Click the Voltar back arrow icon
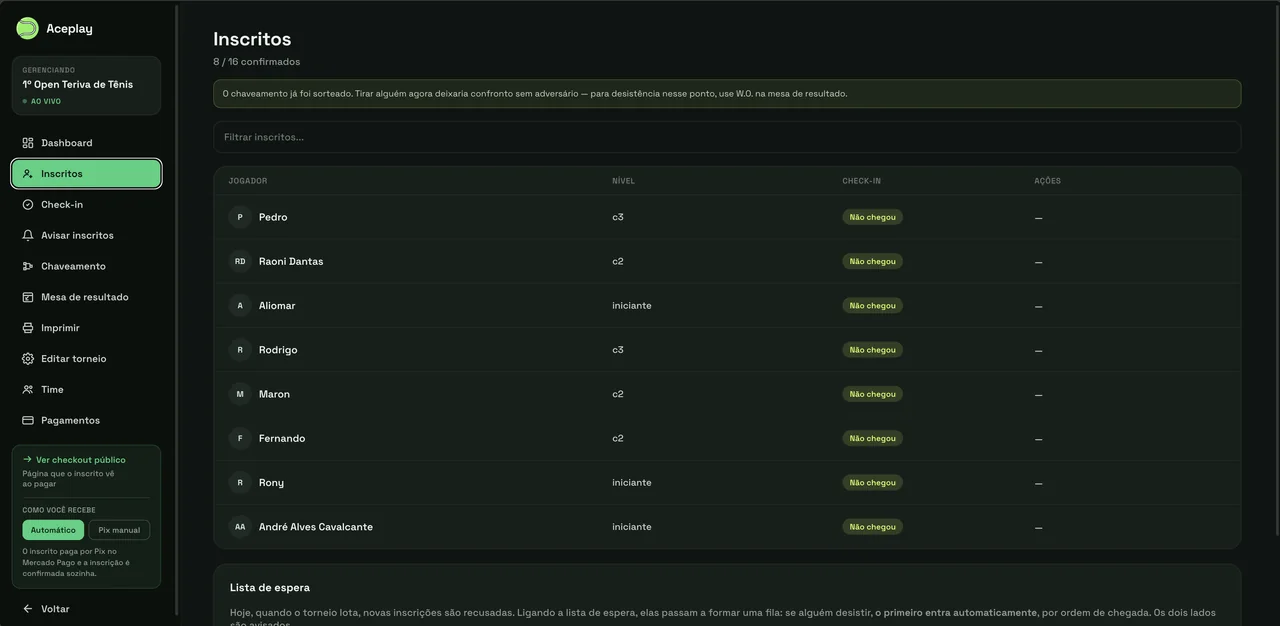Screen dimensions: 1280x626 click(x=28, y=609)
